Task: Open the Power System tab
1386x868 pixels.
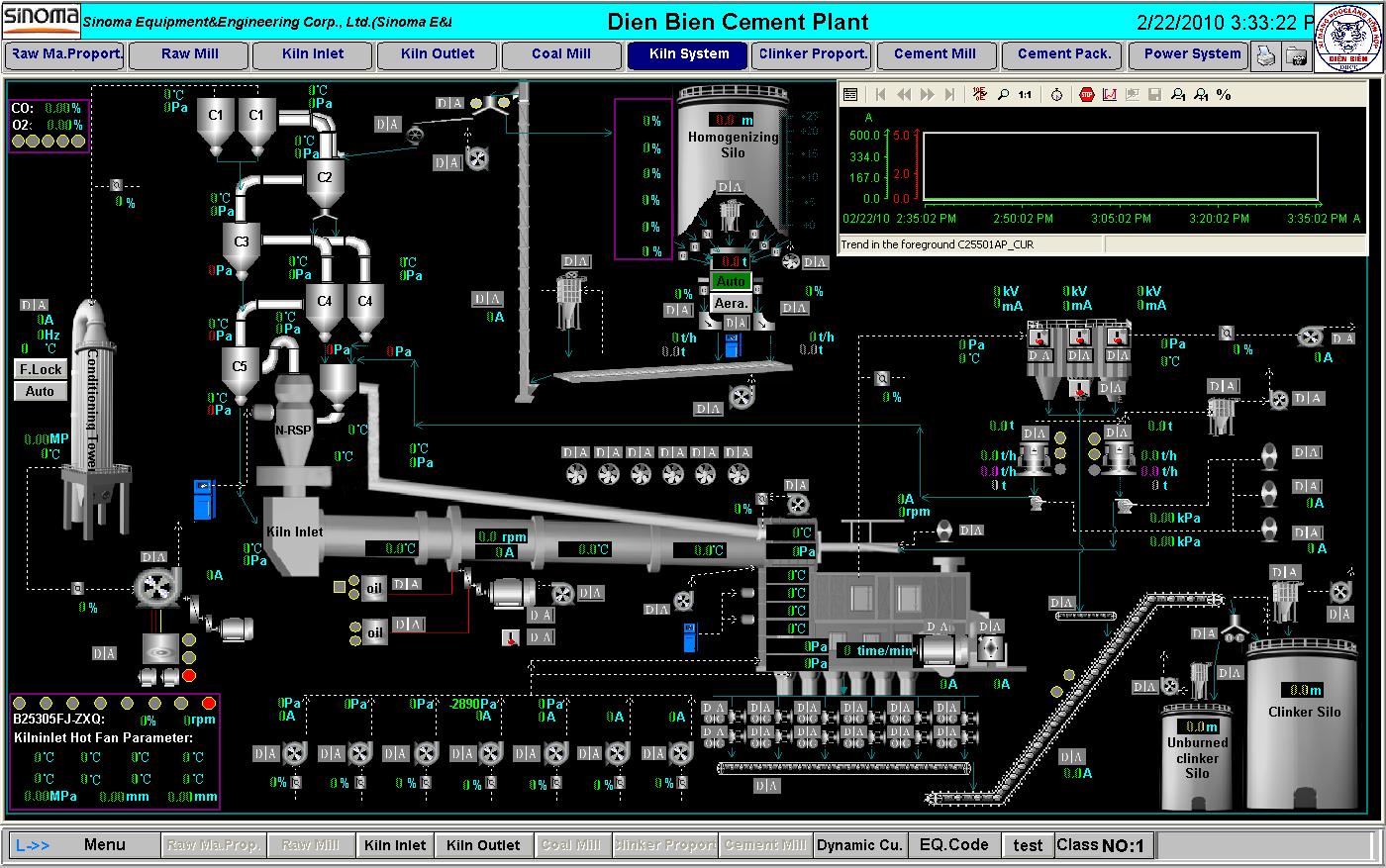Action: point(1189,55)
